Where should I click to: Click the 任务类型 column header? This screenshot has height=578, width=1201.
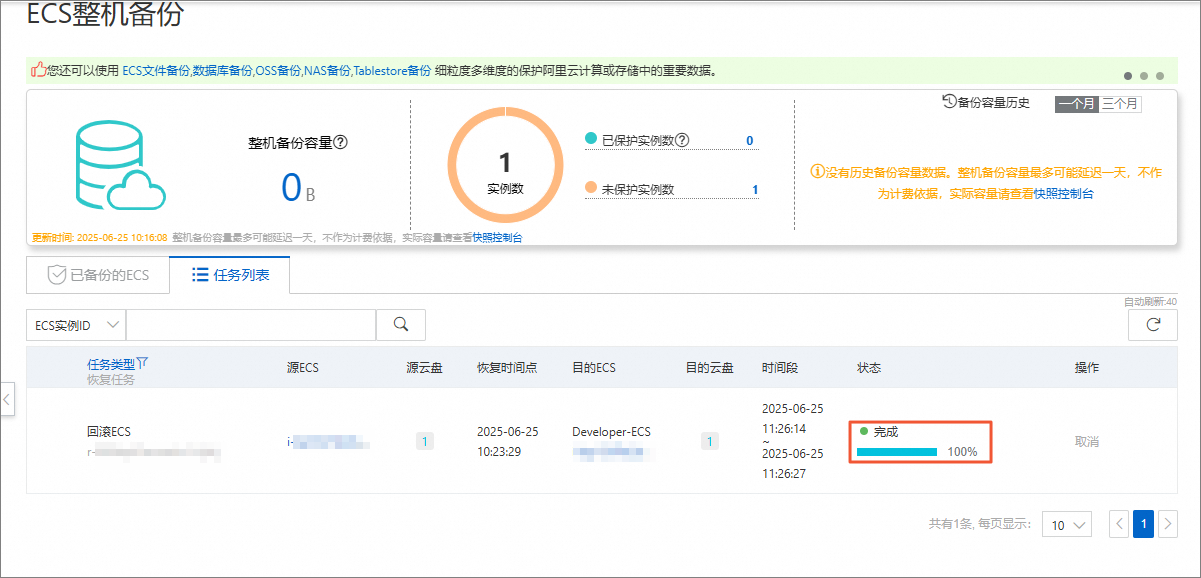[x=111, y=364]
